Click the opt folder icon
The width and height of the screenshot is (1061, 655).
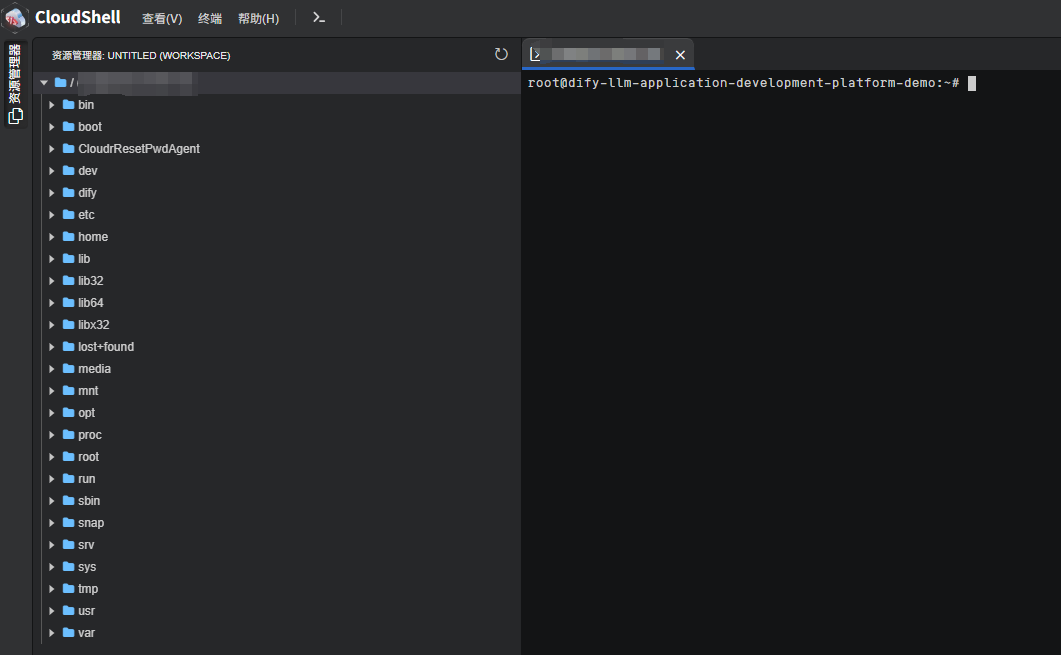[x=68, y=413]
